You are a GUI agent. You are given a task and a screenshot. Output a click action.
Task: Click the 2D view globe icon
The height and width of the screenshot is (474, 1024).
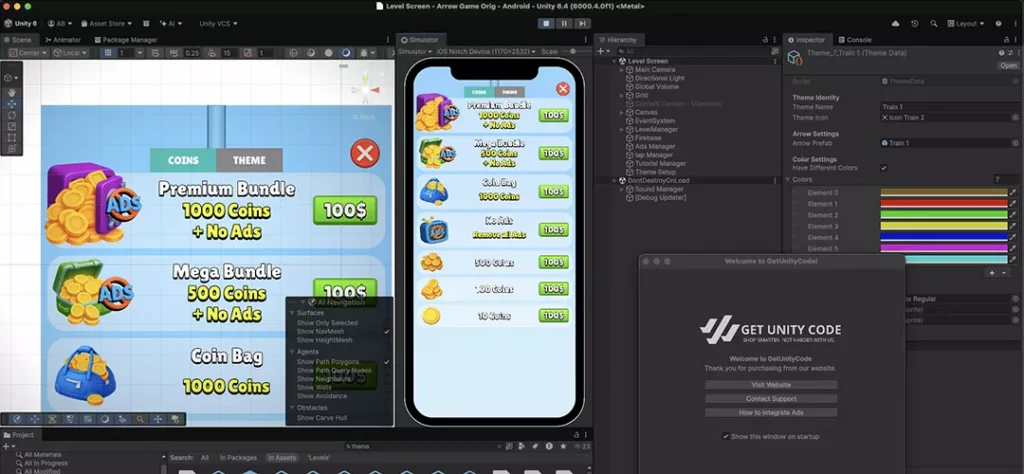pos(293,53)
